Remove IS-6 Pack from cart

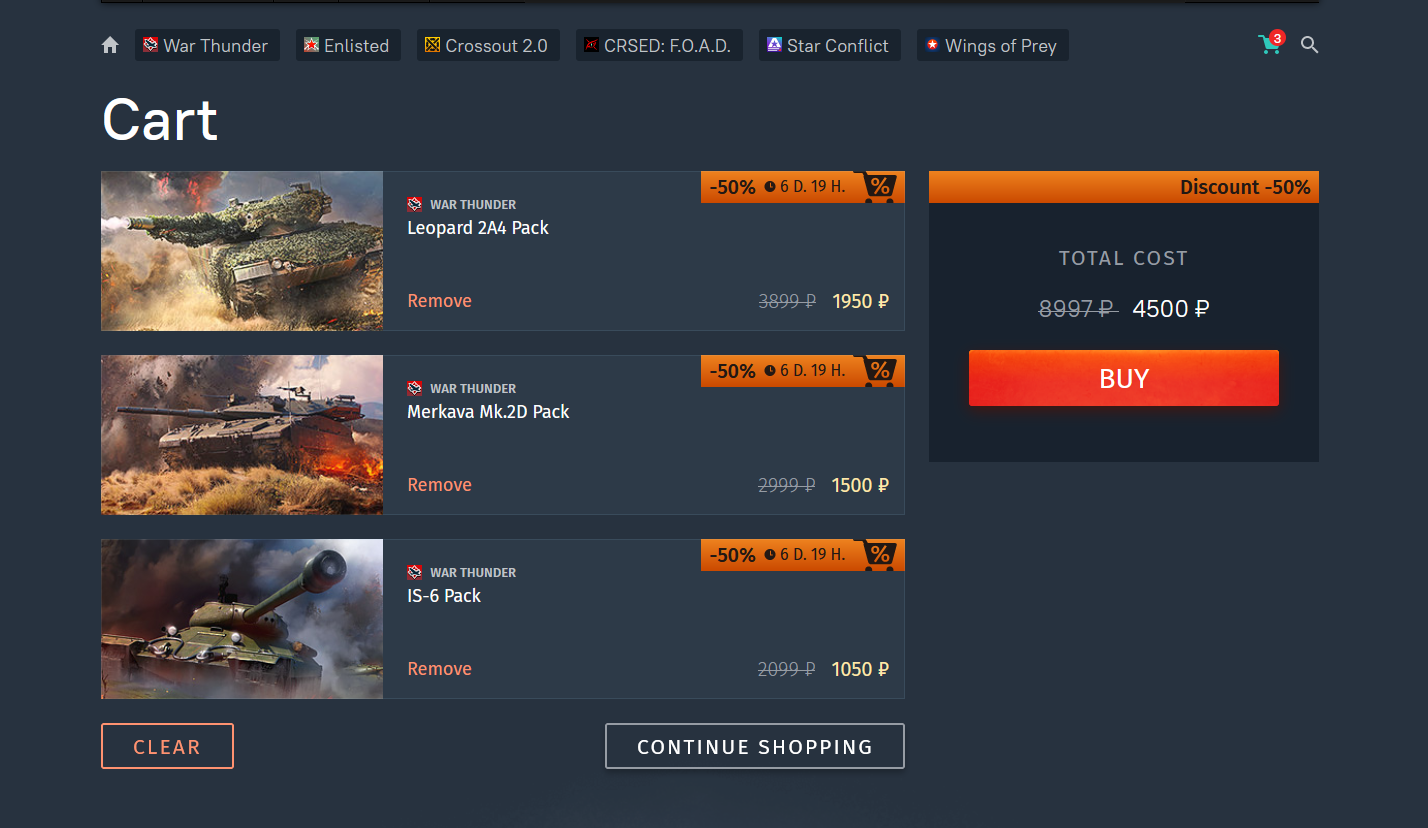pyautogui.click(x=439, y=669)
